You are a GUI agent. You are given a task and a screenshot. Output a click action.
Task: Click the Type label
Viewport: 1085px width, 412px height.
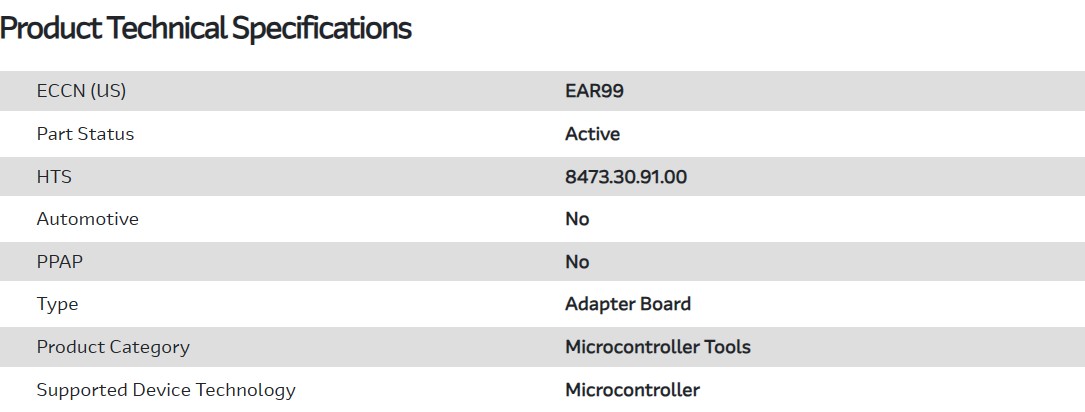pos(57,304)
